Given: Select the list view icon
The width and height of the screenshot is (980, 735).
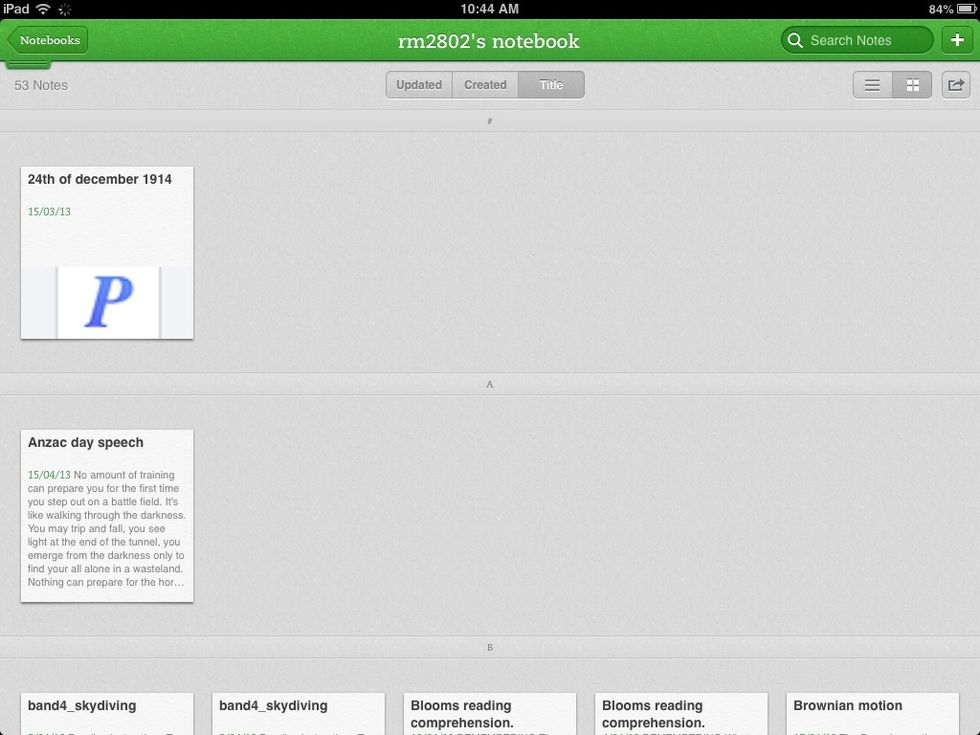Looking at the screenshot, I should click(872, 85).
